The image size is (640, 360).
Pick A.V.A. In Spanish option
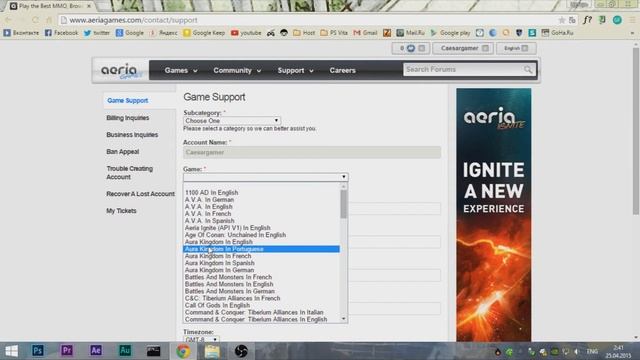pyautogui.click(x=261, y=221)
